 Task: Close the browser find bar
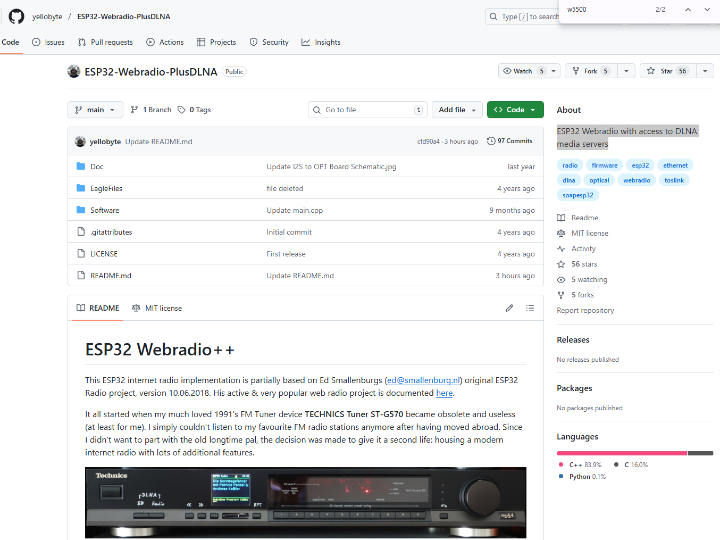click(x=709, y=9)
